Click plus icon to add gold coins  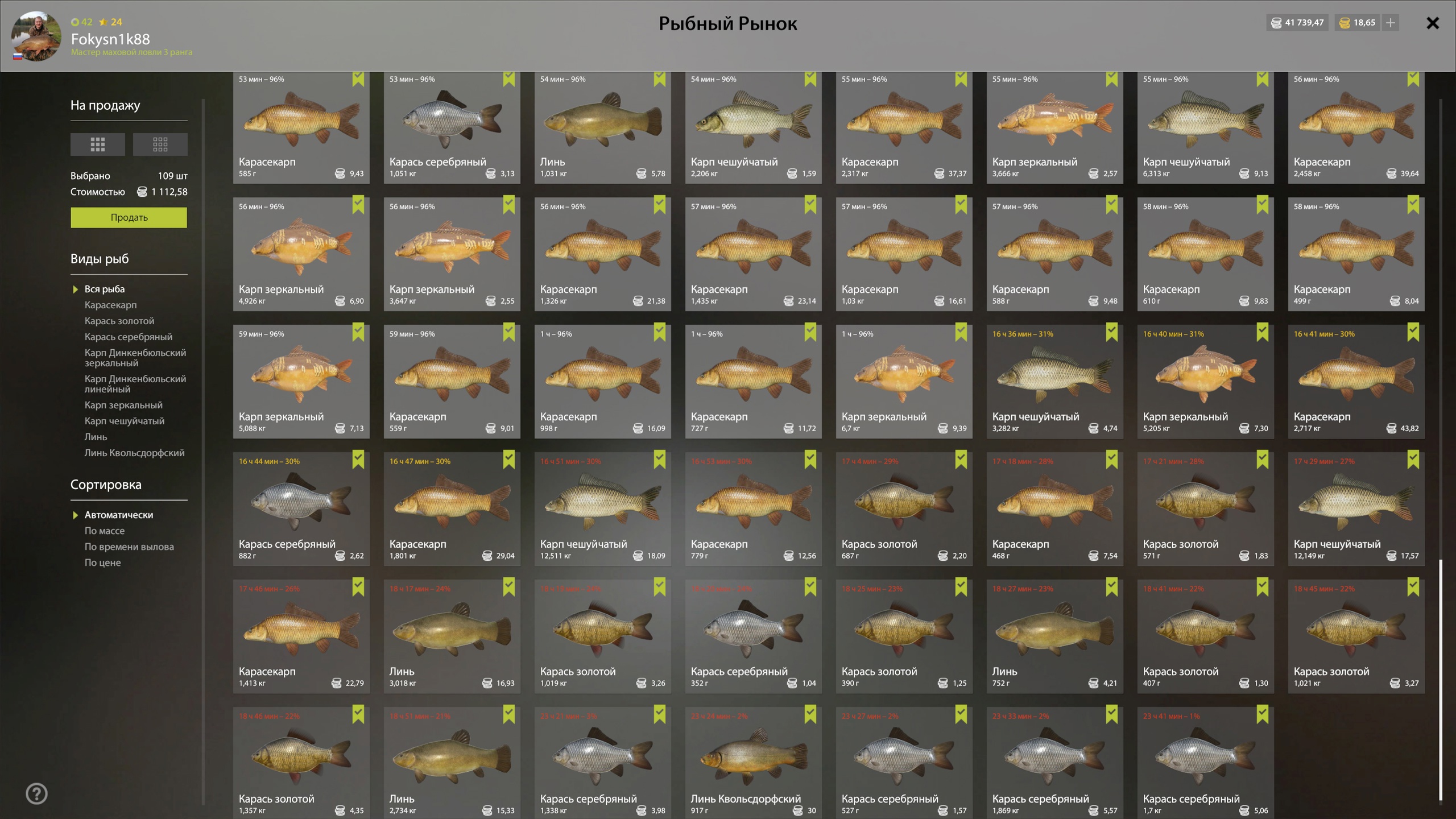point(1391,23)
